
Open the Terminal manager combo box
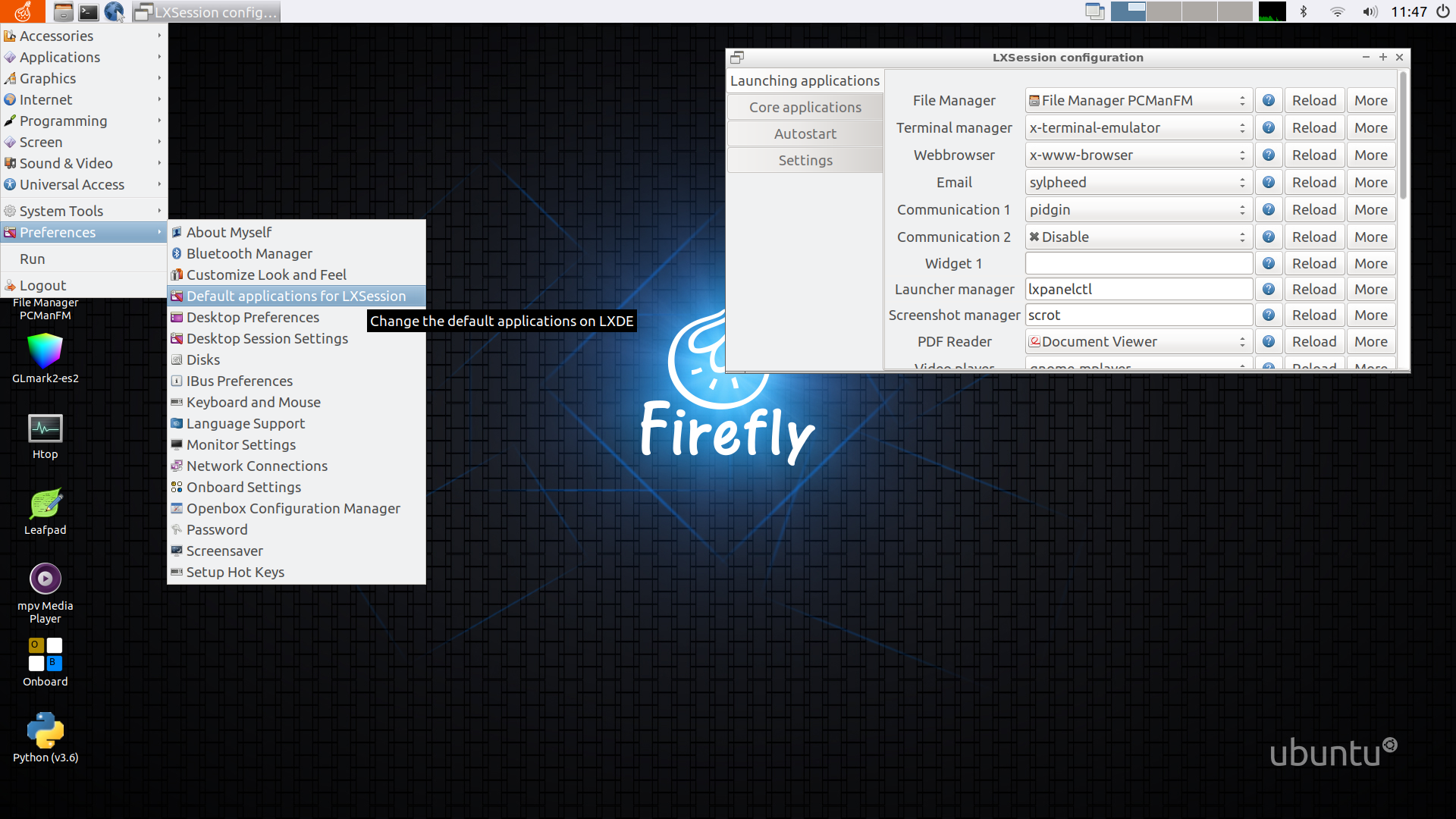click(x=1137, y=127)
